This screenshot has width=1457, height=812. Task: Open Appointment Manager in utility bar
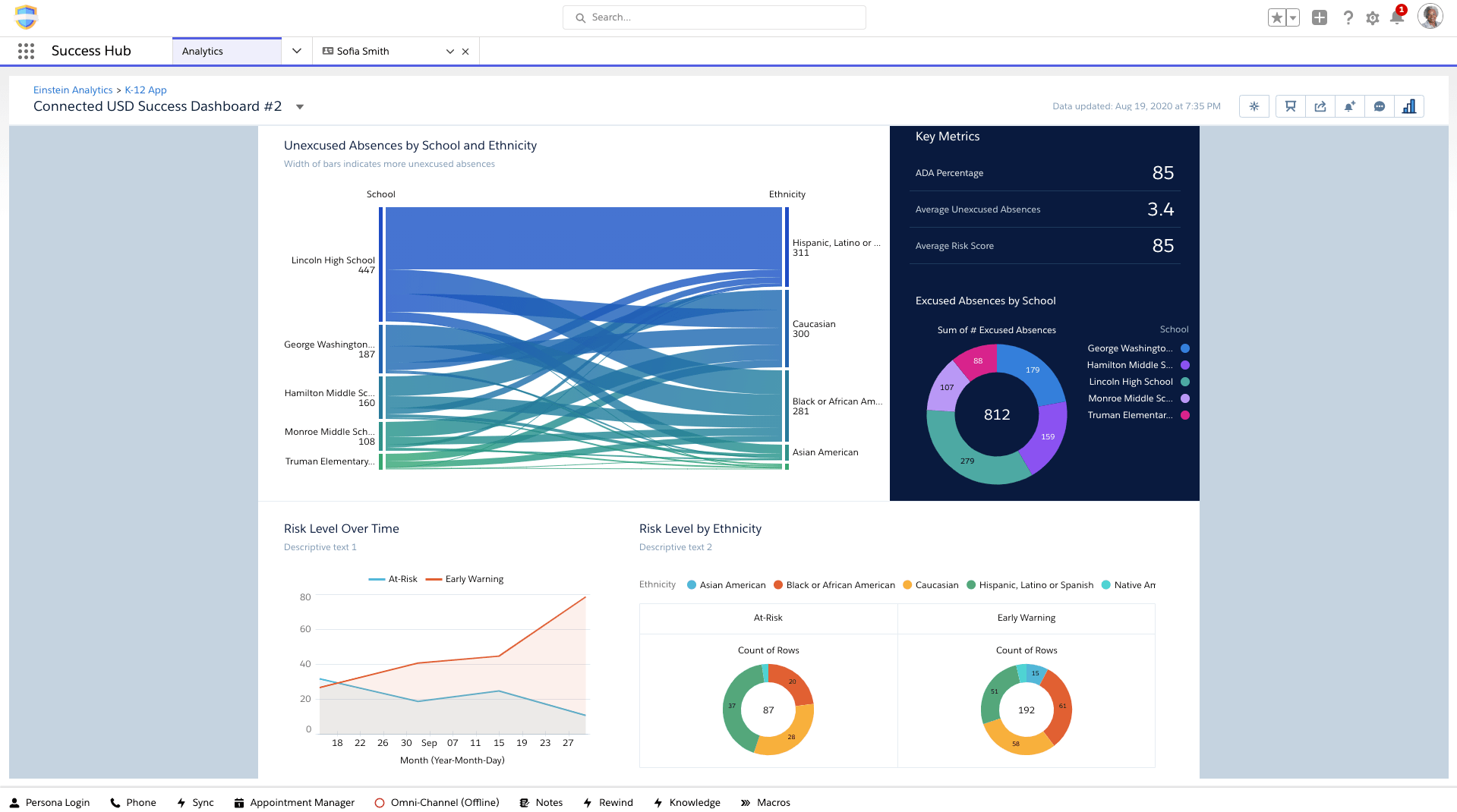(x=294, y=802)
